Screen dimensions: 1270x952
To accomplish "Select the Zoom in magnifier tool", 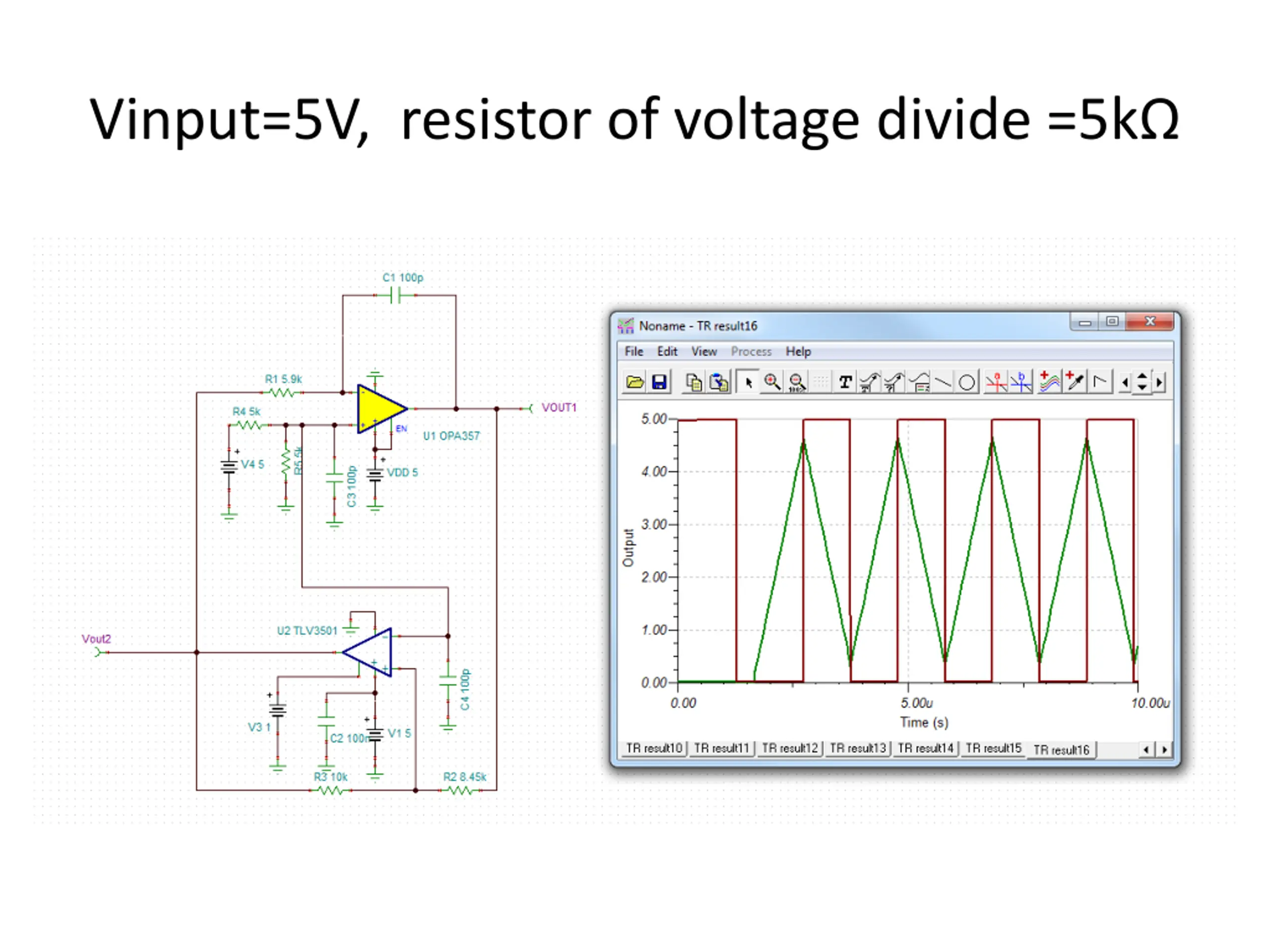I will click(772, 382).
